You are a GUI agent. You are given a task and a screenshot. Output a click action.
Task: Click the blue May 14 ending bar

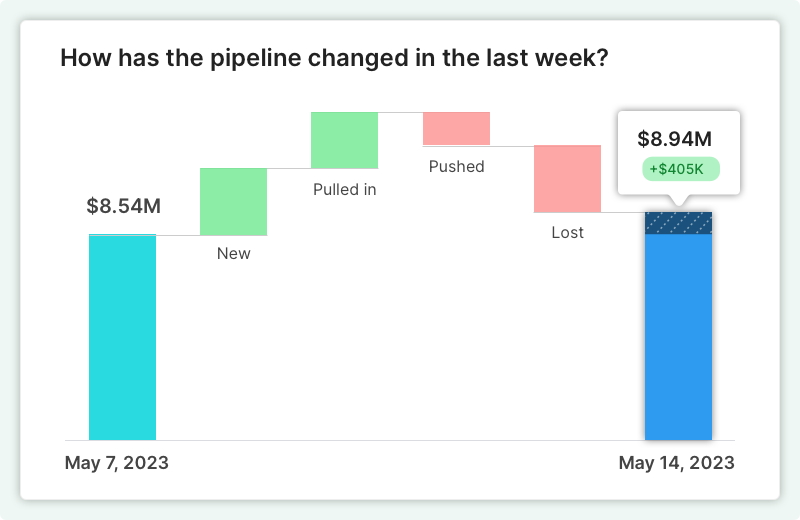coord(678,337)
